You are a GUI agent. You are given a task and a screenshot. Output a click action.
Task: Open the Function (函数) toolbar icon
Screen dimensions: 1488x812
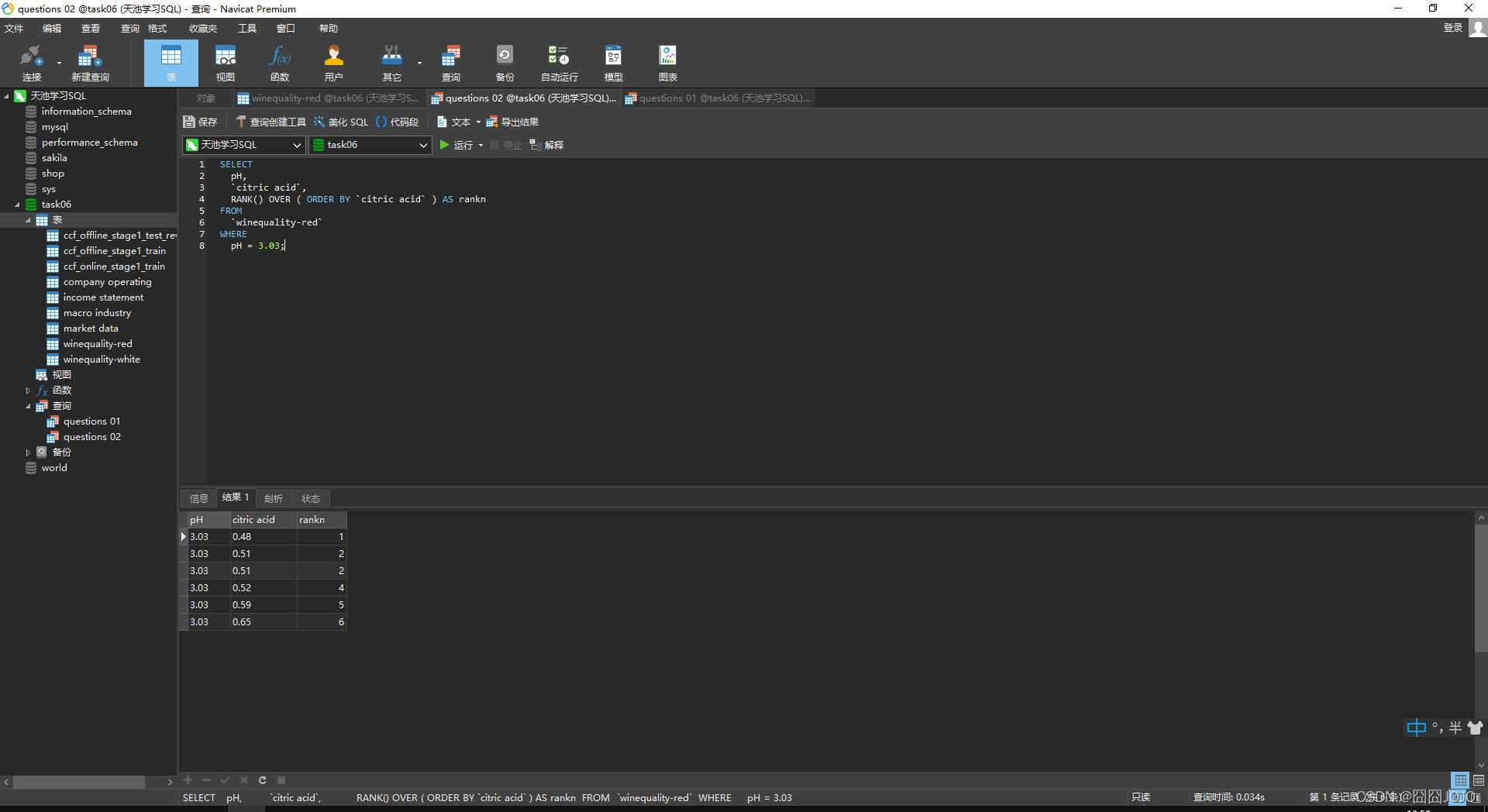click(x=280, y=63)
